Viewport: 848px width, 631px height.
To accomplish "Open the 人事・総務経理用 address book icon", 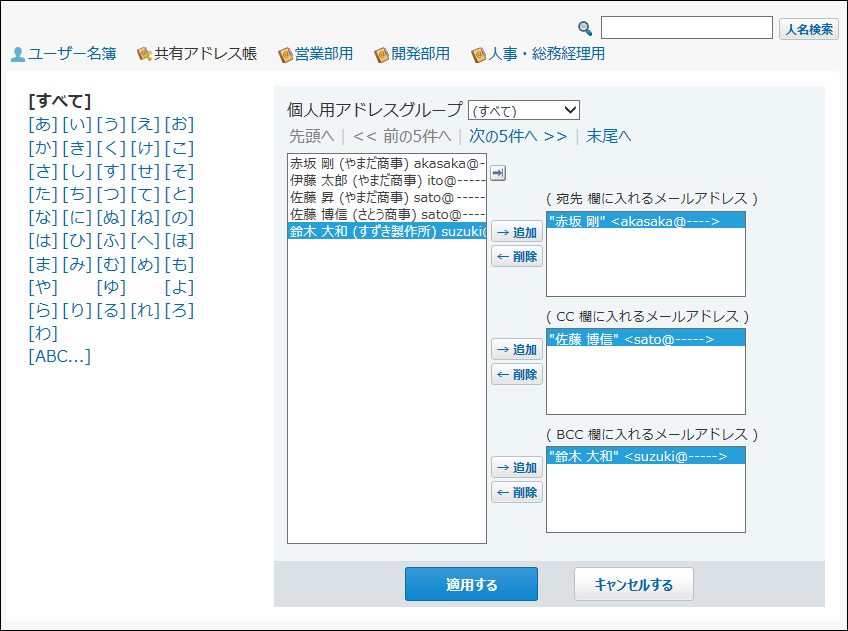I will 478,55.
